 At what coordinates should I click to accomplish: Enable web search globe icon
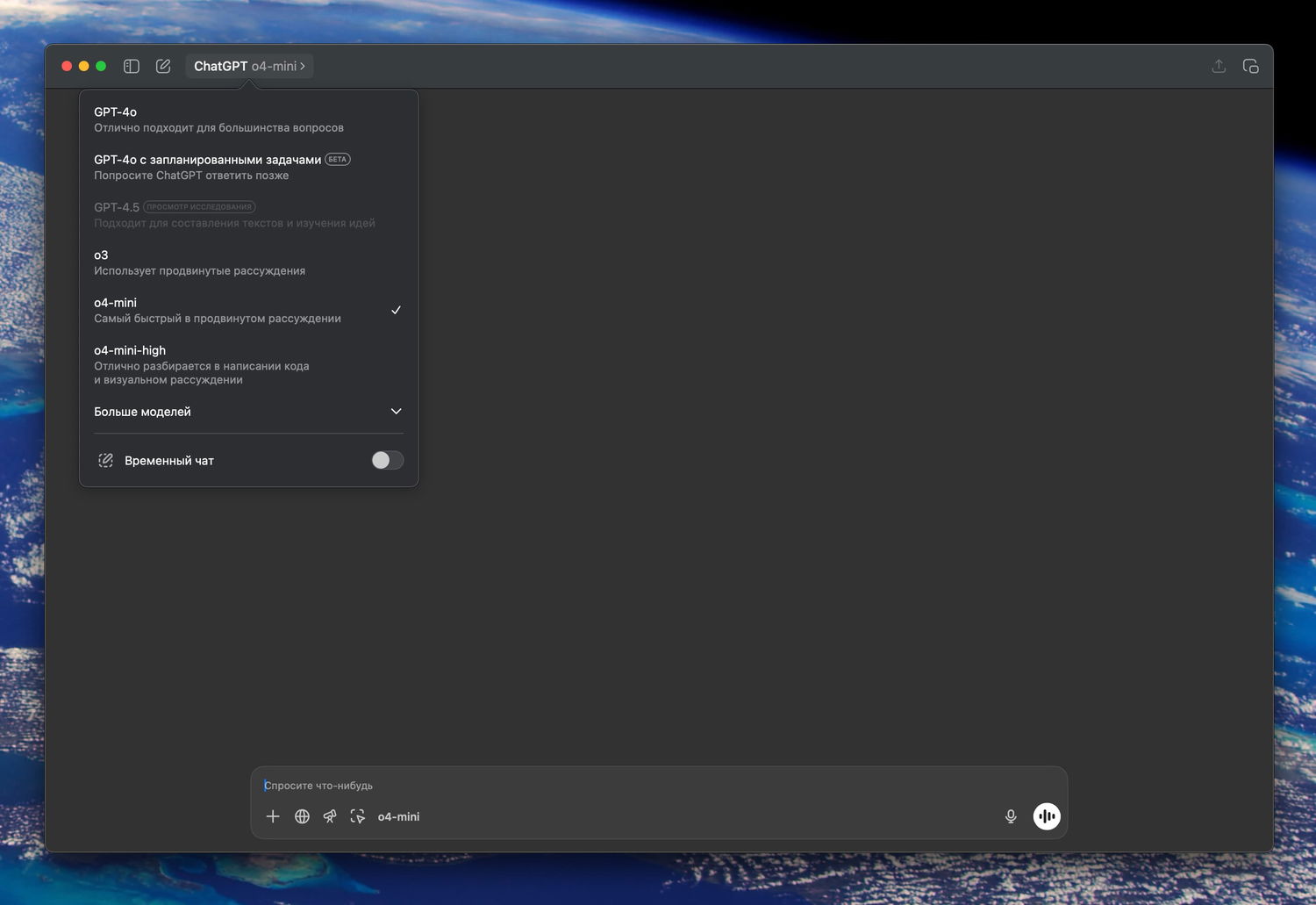302,816
